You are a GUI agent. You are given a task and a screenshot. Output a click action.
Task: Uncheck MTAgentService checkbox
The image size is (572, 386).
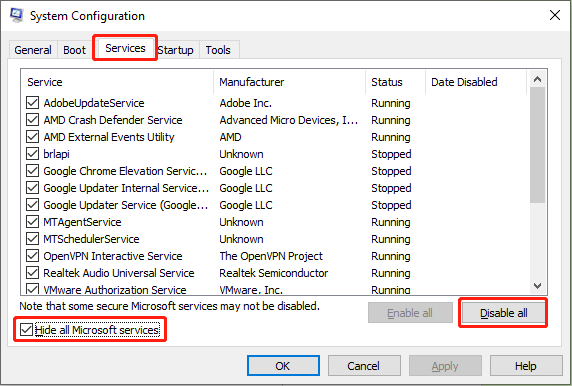[x=32, y=222]
